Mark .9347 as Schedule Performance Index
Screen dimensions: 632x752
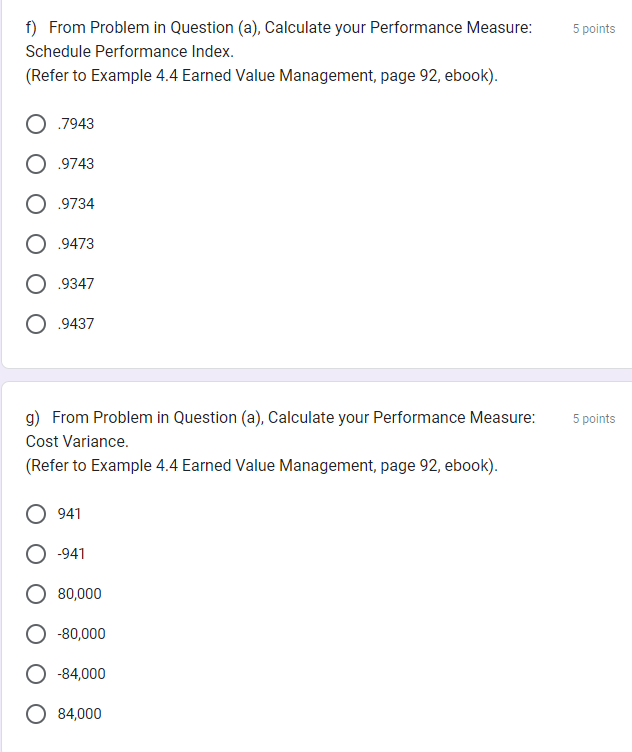36,284
